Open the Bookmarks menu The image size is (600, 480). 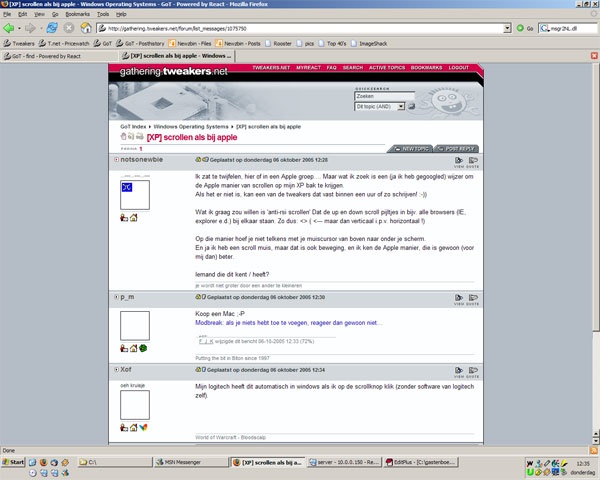pyautogui.click(x=77, y=14)
